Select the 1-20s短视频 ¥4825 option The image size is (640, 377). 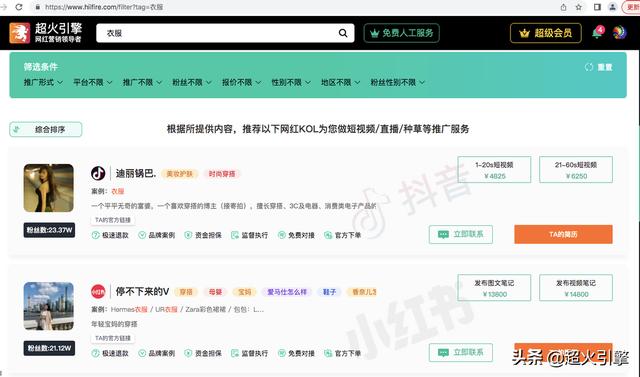494,170
